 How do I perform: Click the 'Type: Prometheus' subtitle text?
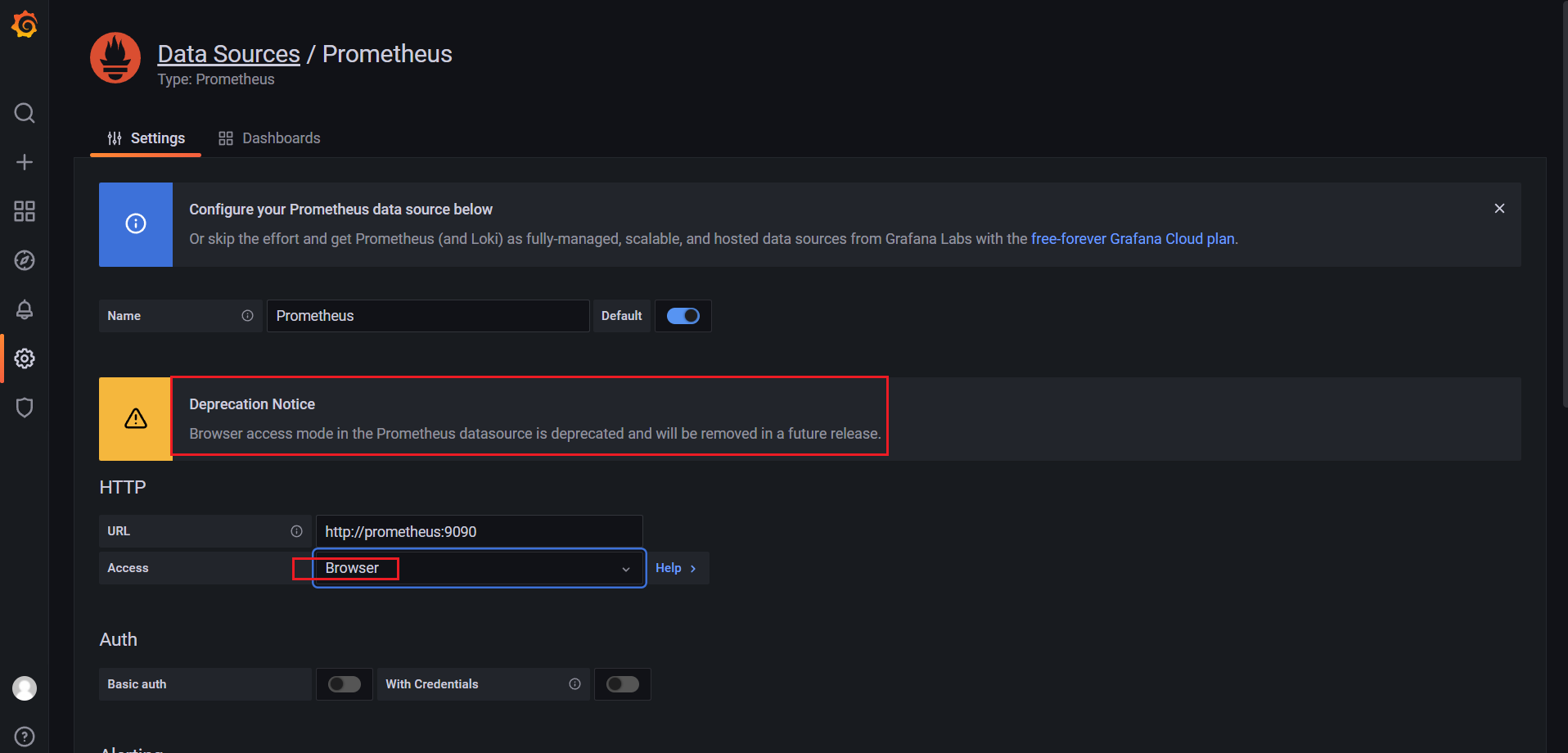click(216, 79)
